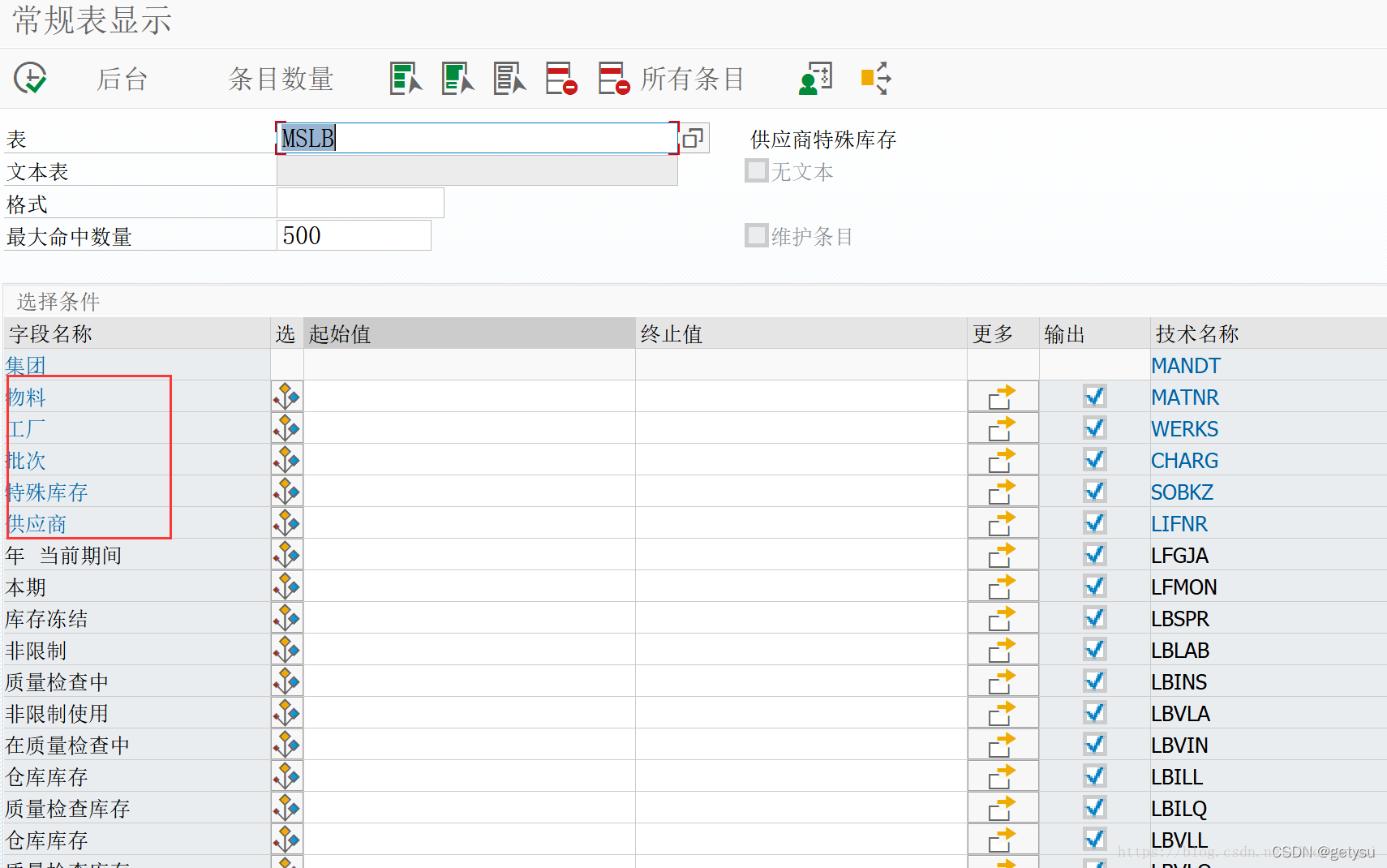Uncheck output checkbox for SOBKZ

(1094, 492)
